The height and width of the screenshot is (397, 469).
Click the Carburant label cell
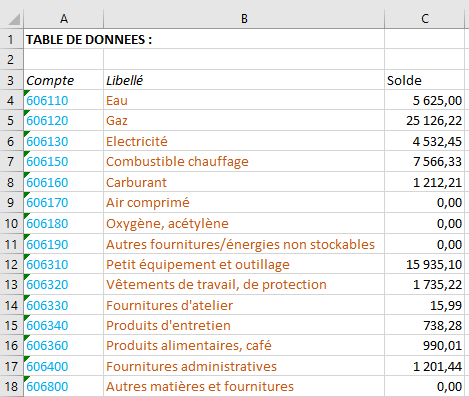pos(244,182)
